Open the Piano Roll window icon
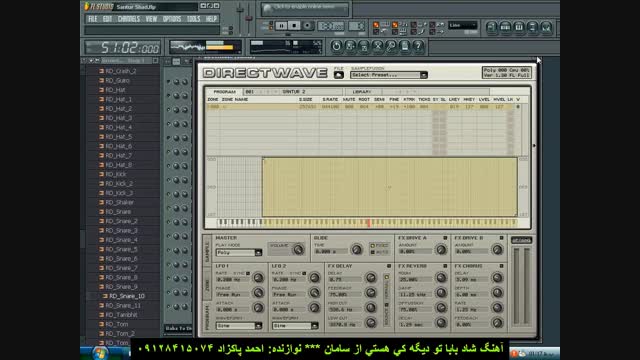 [519, 27]
